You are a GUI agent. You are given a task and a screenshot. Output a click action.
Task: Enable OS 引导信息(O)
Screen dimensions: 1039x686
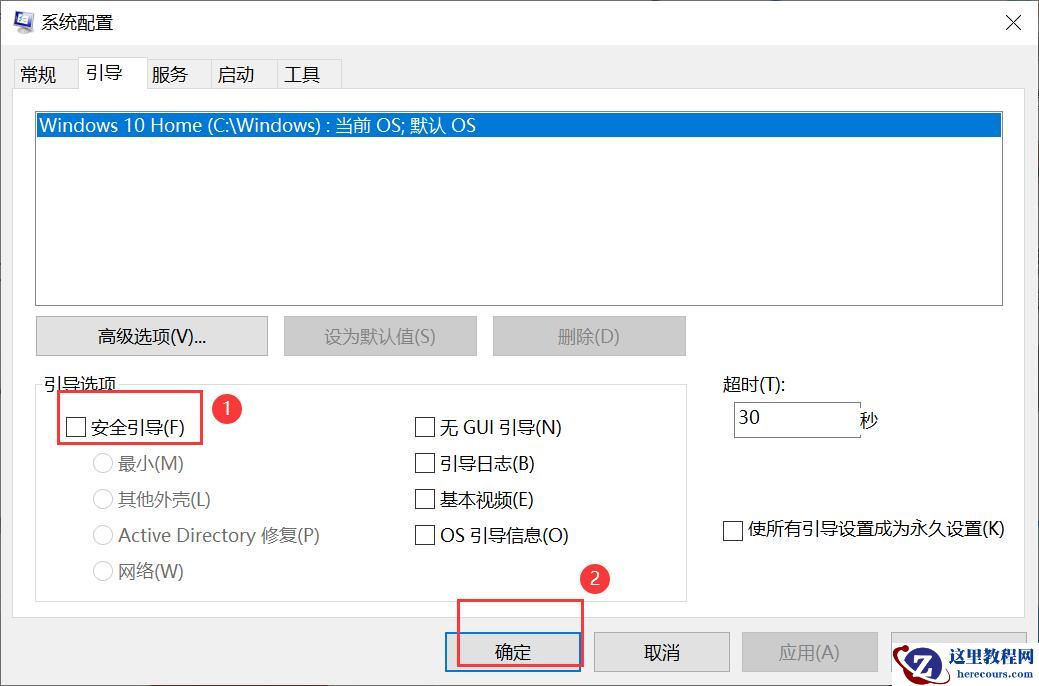(x=424, y=535)
